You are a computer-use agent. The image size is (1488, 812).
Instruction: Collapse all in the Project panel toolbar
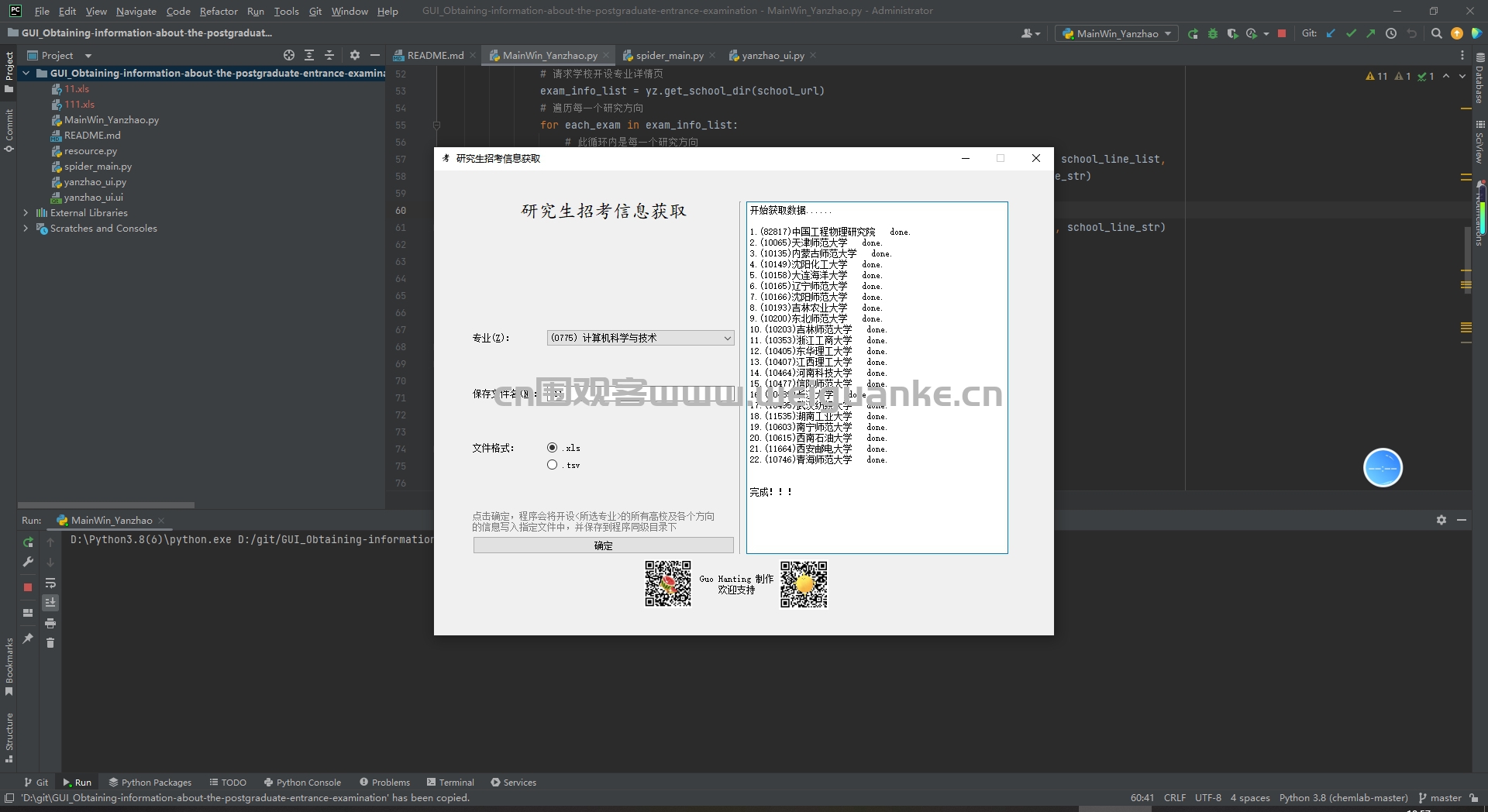tap(329, 55)
